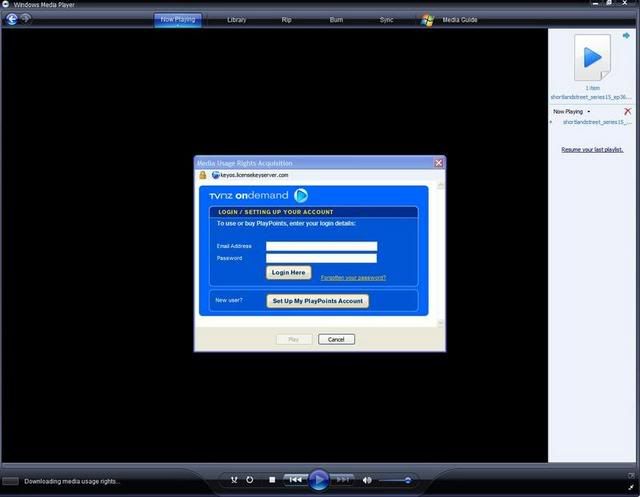Click the Windows Media Player title bar icon
Screen dimensions: 640x497
coord(6,4)
